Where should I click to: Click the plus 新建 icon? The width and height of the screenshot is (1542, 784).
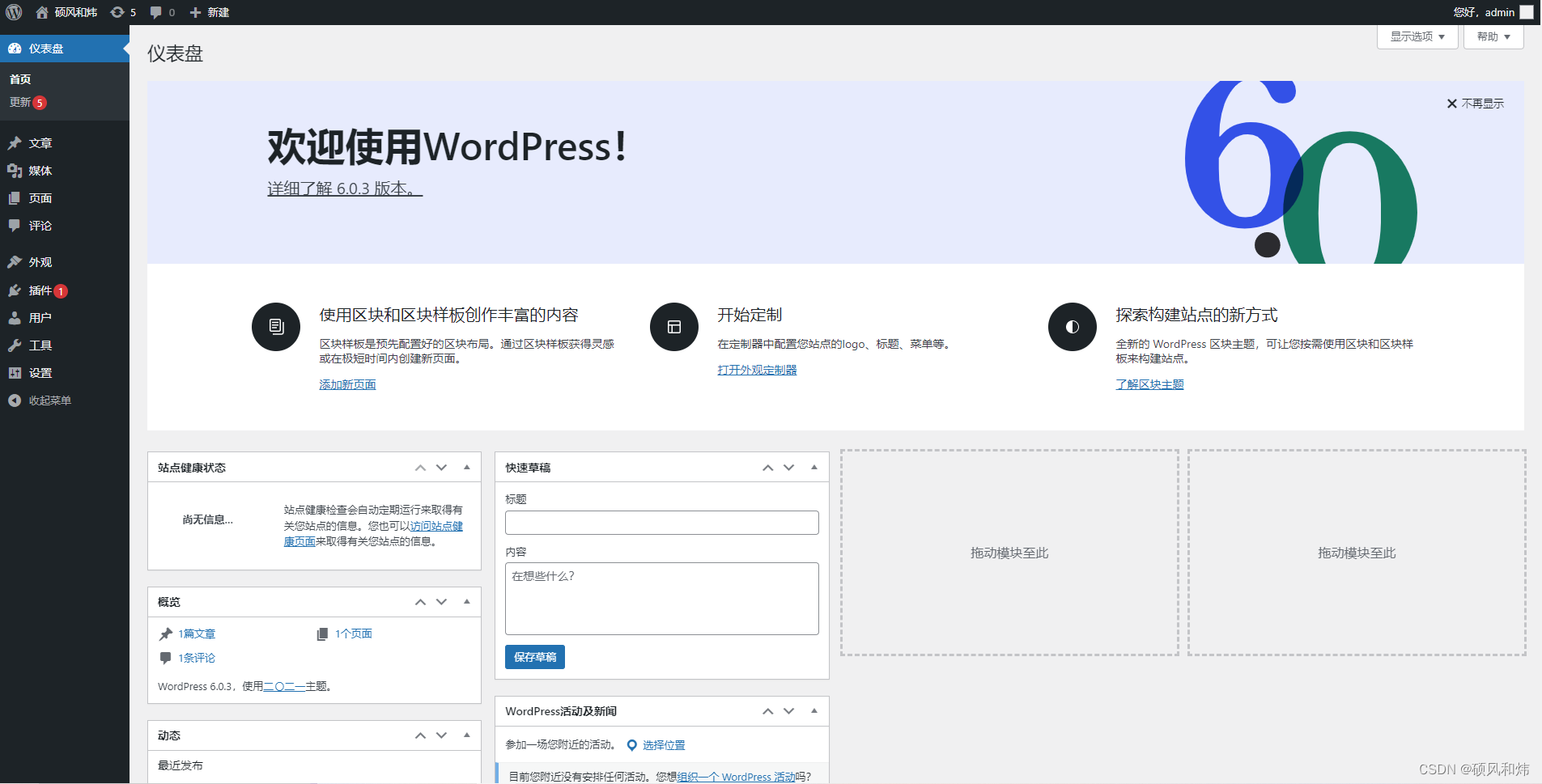(x=195, y=12)
